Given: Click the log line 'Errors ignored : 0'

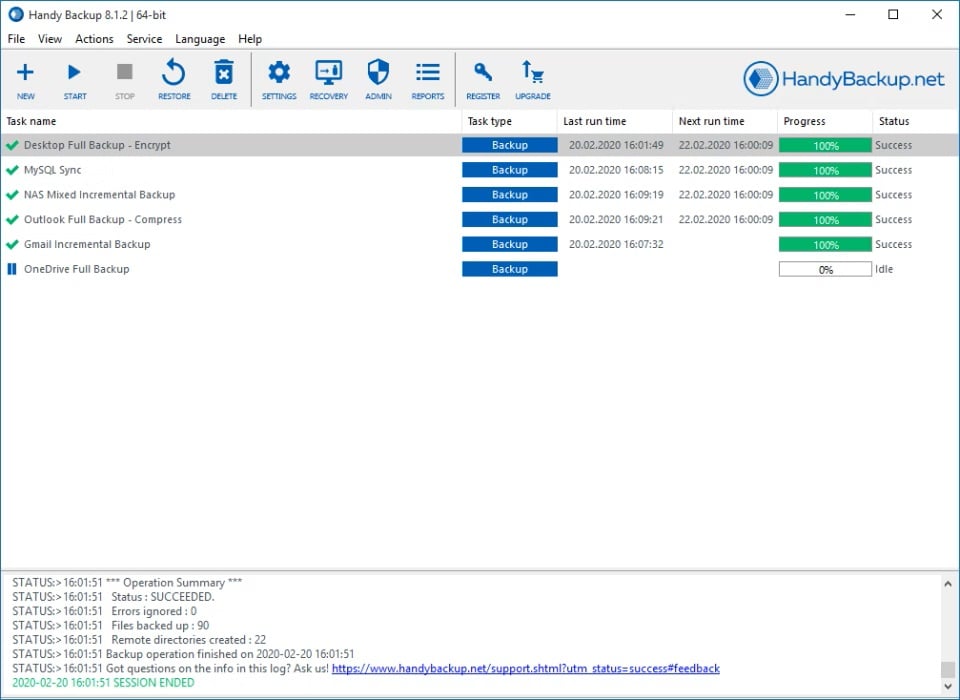Looking at the screenshot, I should (105, 611).
